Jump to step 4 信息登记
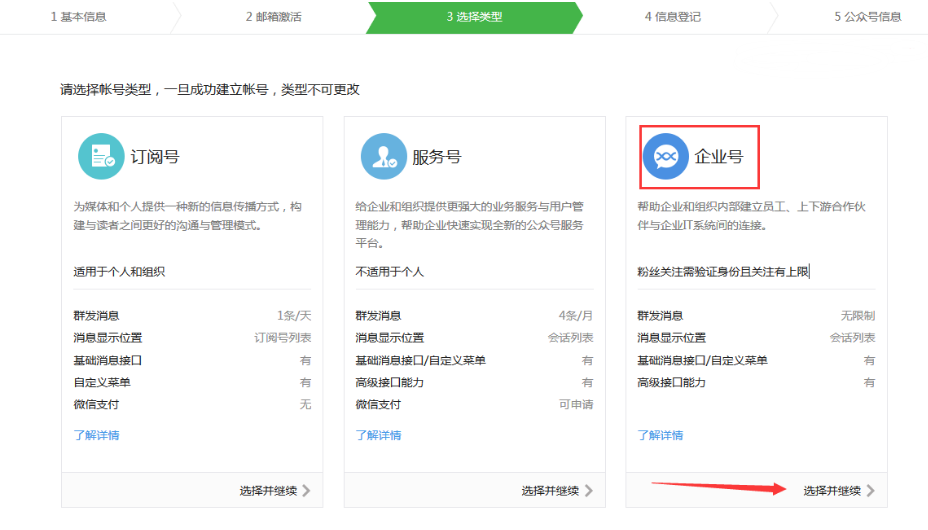The width and height of the screenshot is (928, 530). pos(672,17)
